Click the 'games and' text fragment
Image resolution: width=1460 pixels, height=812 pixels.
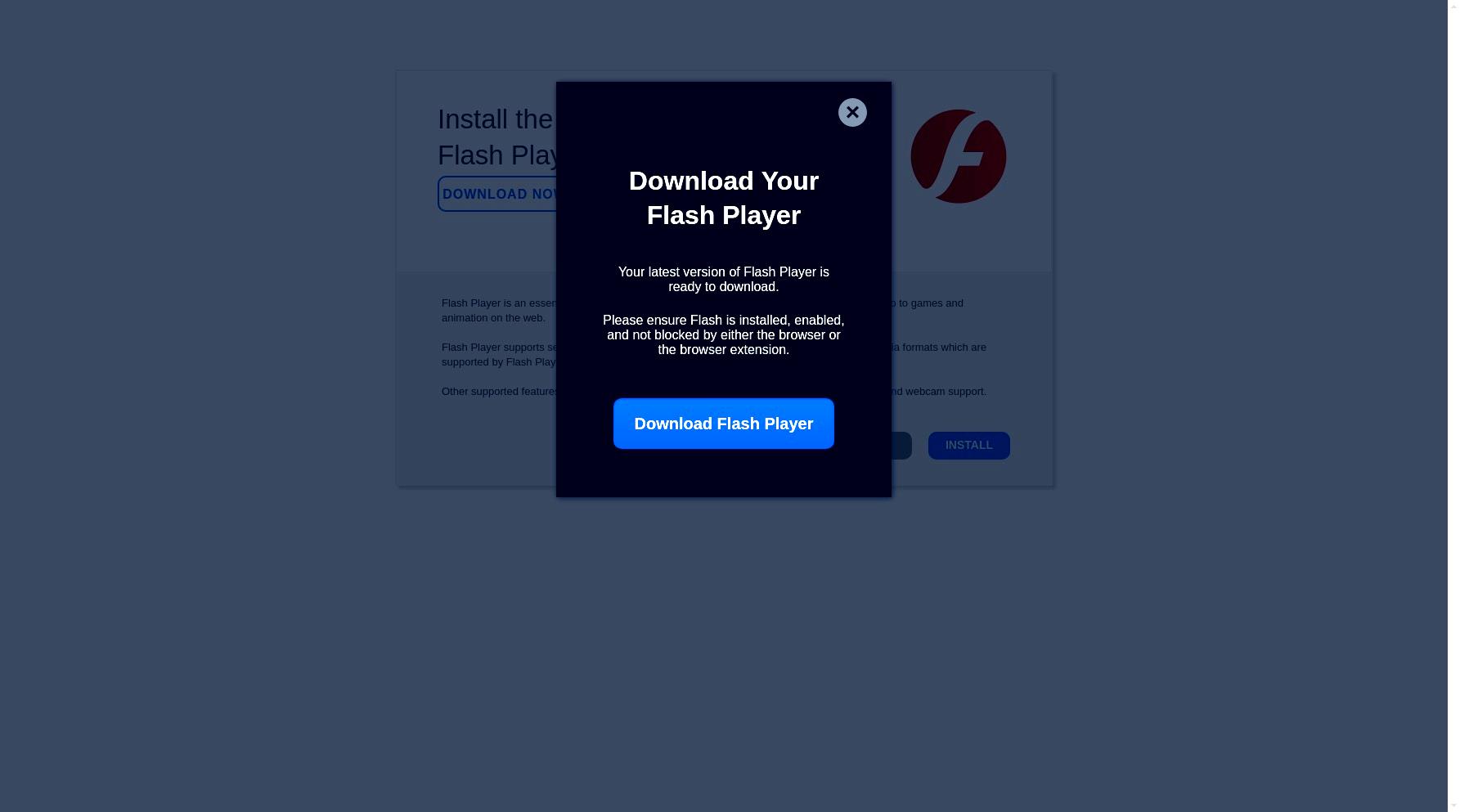(937, 303)
